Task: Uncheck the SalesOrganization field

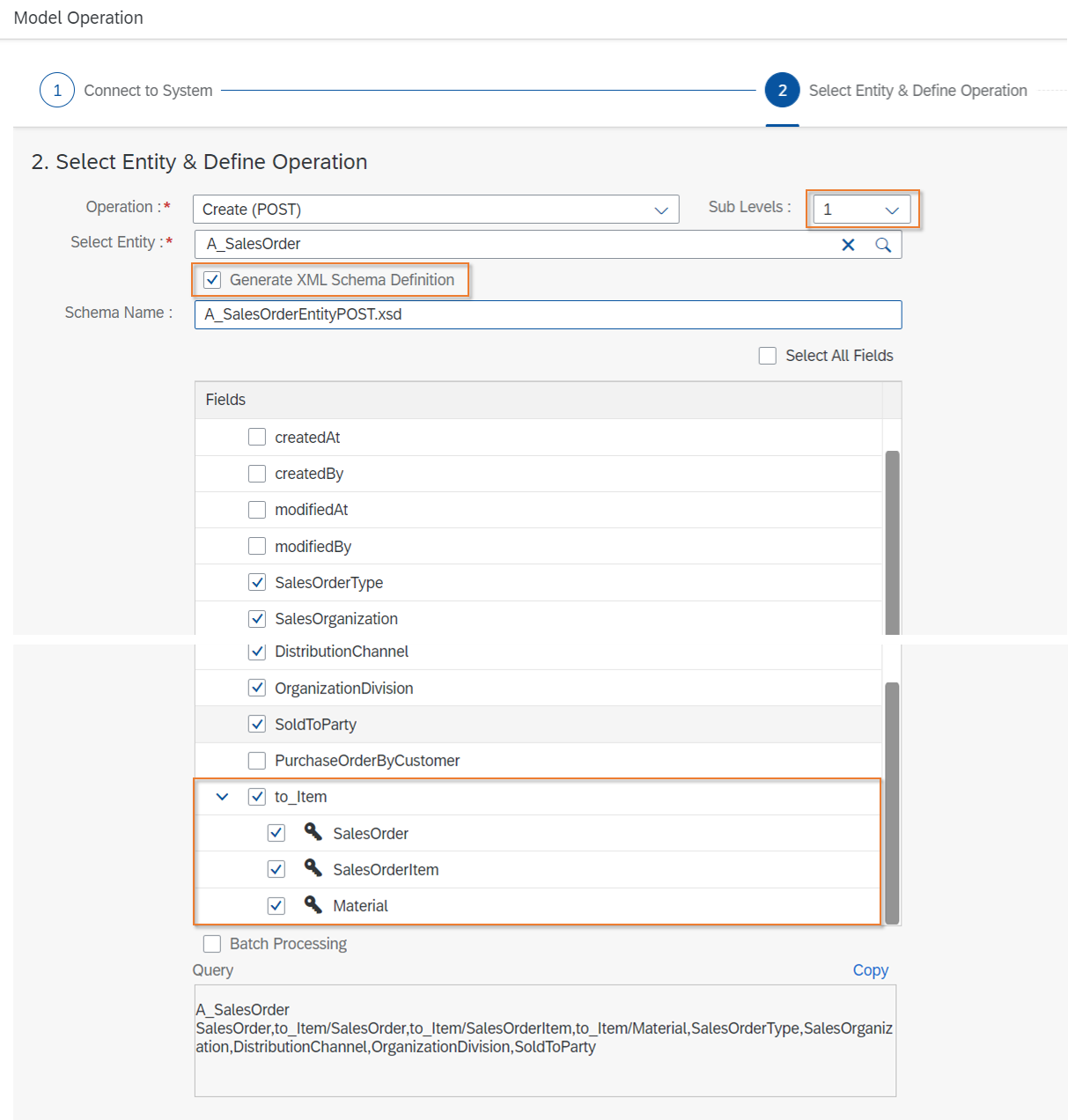Action: coord(257,619)
